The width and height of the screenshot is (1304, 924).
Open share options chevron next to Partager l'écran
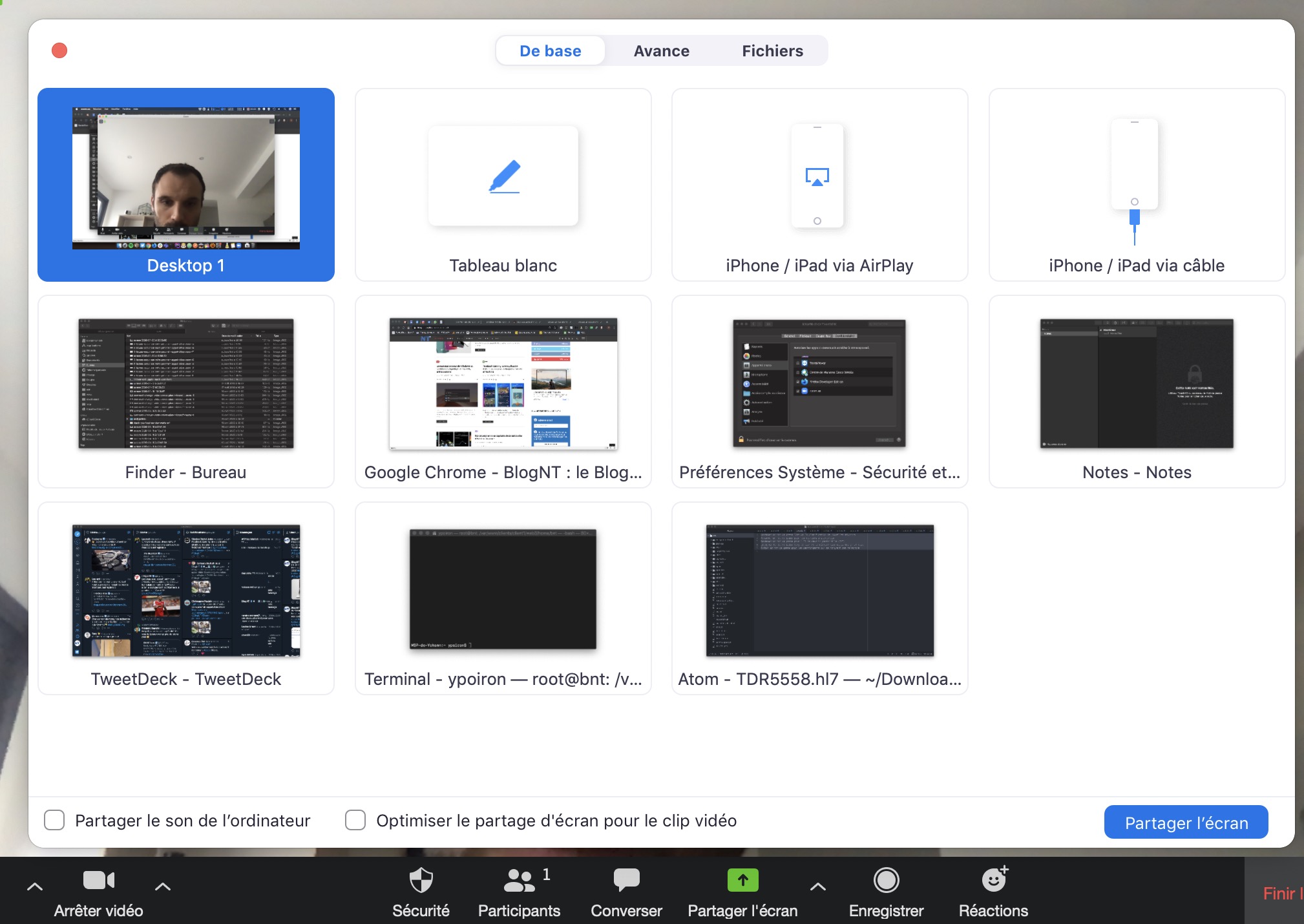click(x=818, y=887)
